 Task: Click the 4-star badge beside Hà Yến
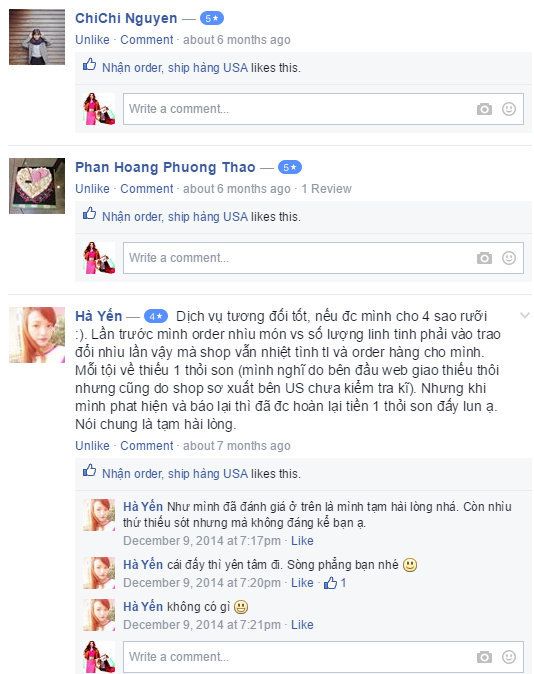tap(156, 317)
